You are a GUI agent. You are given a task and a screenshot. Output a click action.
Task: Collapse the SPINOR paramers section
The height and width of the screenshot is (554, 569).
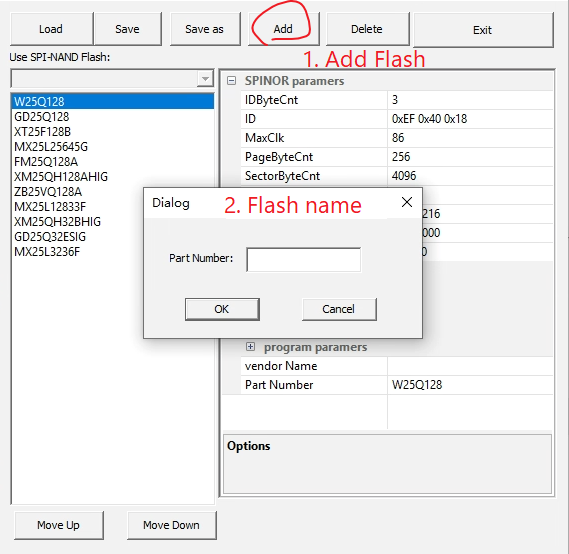231,81
